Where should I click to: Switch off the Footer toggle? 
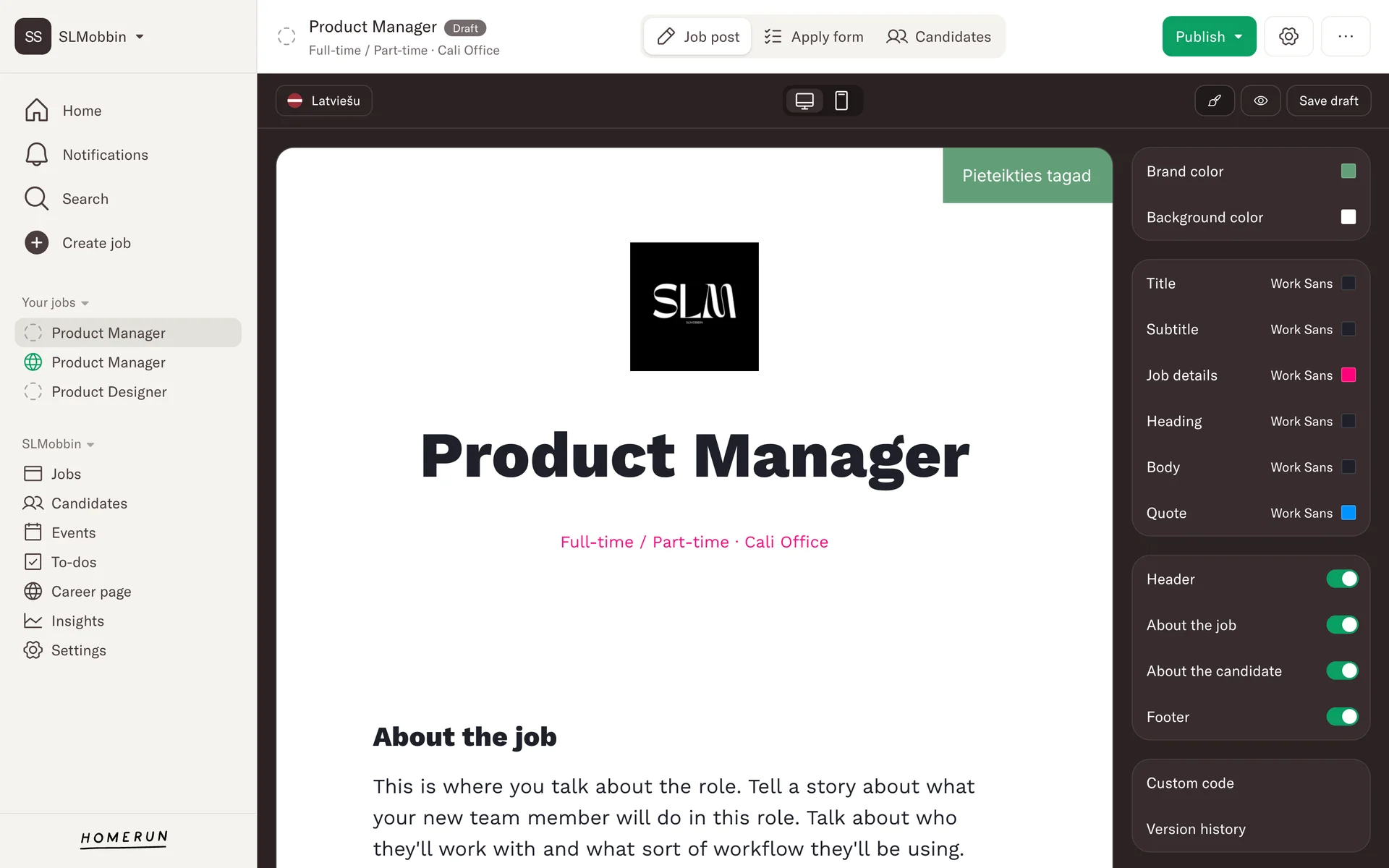click(1342, 717)
